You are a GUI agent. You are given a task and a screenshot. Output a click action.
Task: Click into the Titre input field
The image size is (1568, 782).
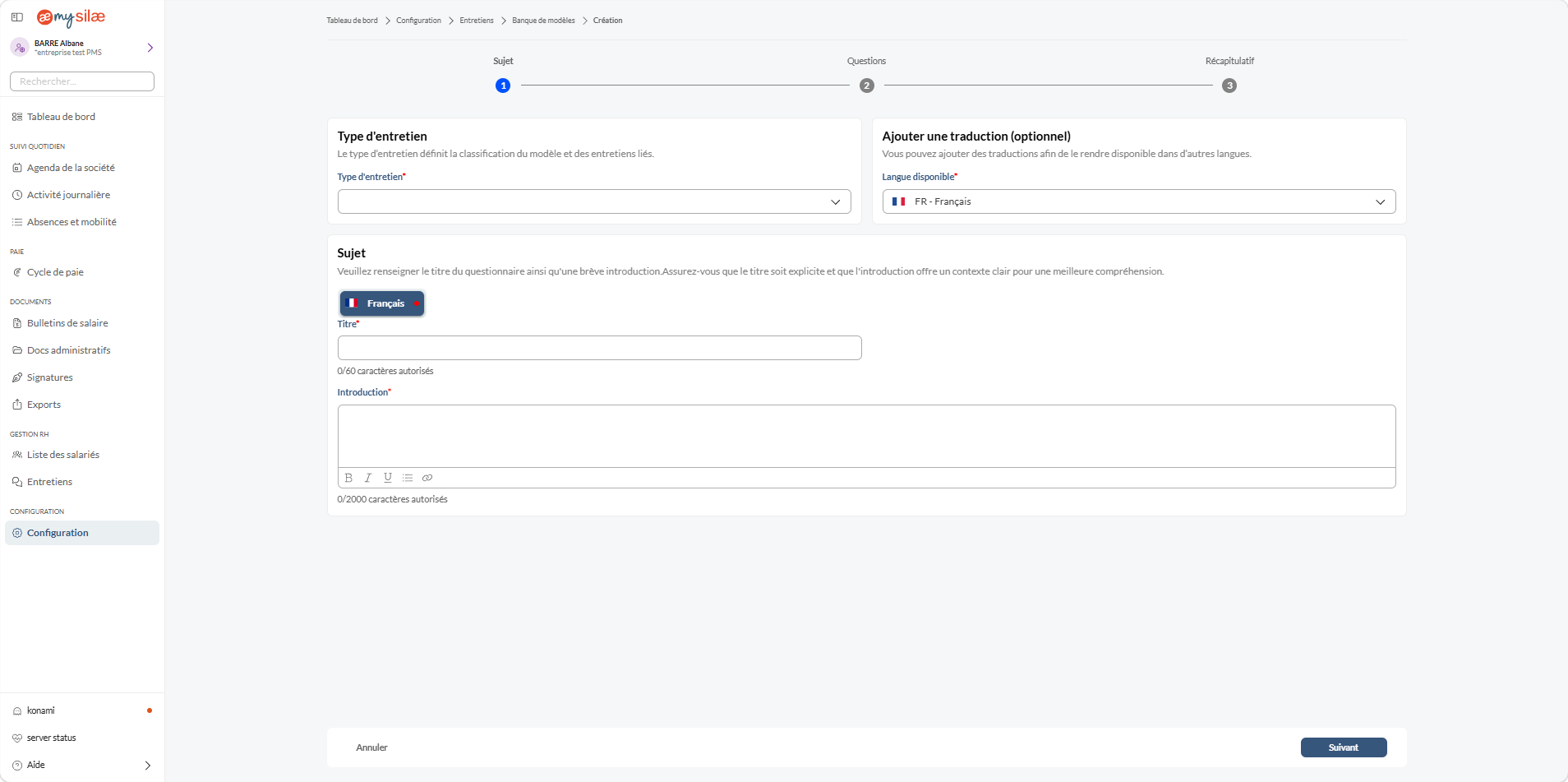[x=599, y=348]
